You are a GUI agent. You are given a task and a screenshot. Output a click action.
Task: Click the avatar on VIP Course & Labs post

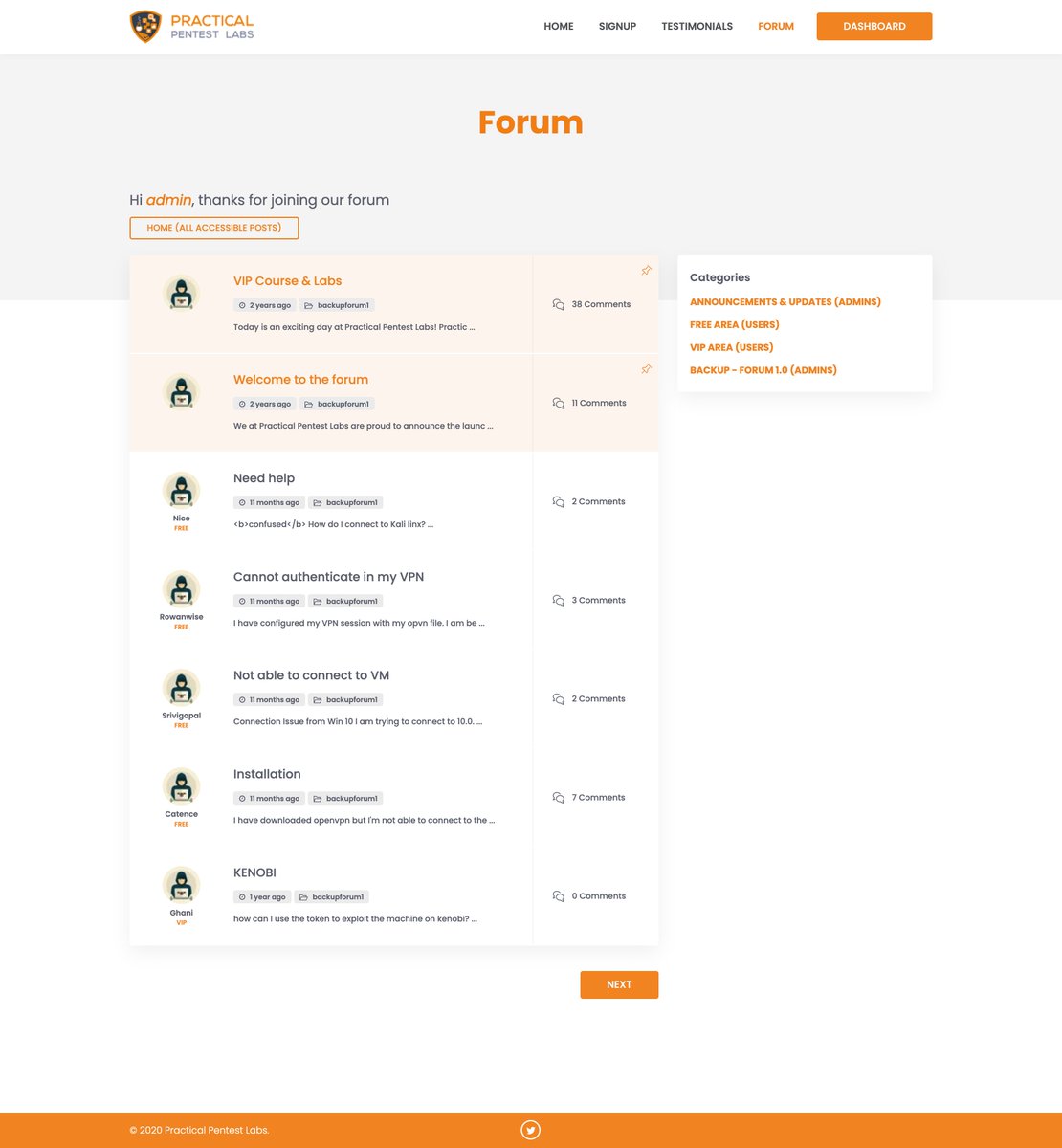(x=181, y=293)
